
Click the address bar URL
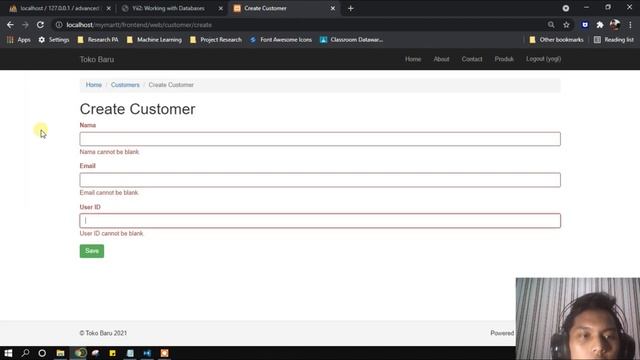pyautogui.click(x=139, y=25)
